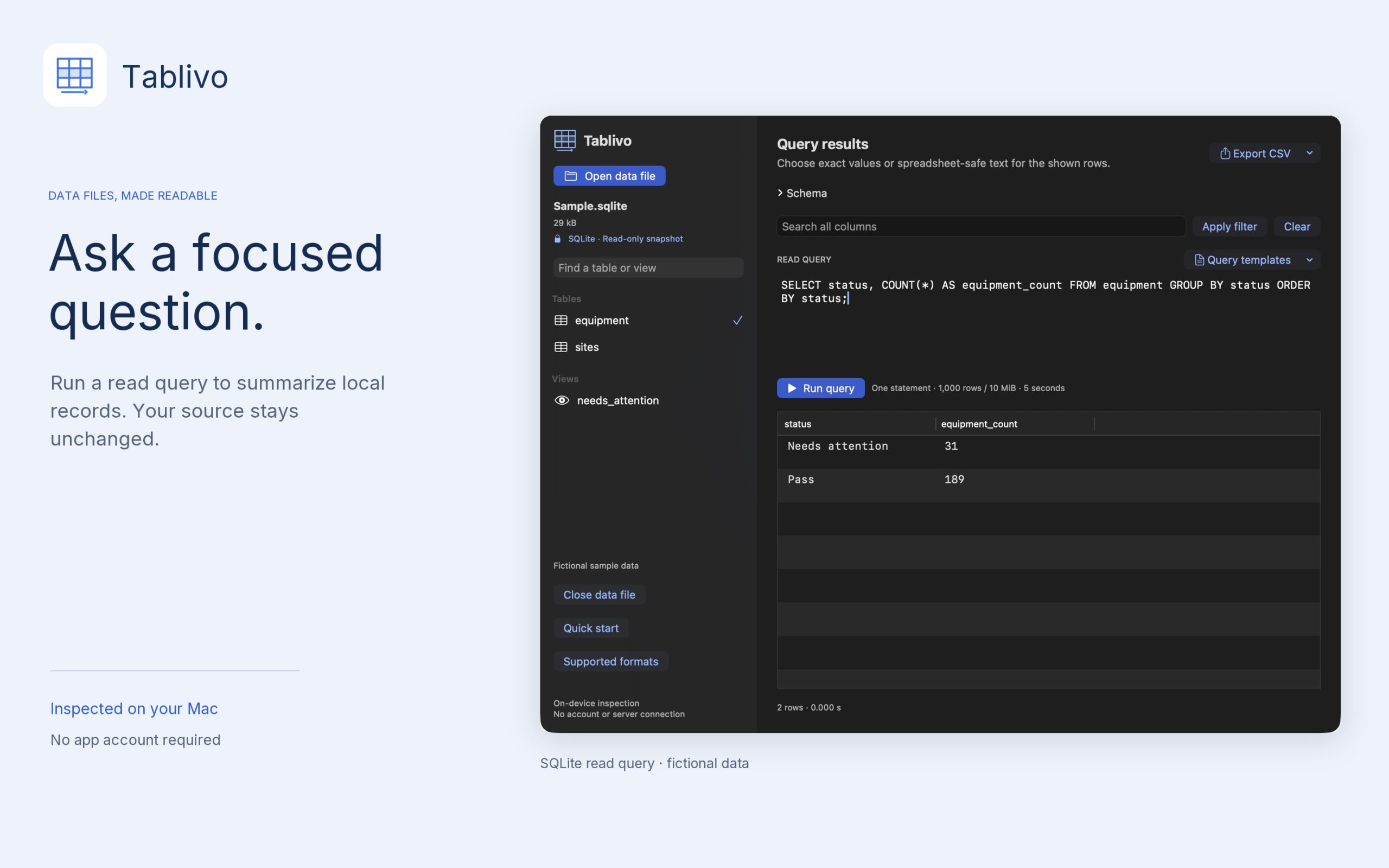The image size is (1389, 868).
Task: Click 'Inspected on your Mac' text
Action: click(133, 709)
